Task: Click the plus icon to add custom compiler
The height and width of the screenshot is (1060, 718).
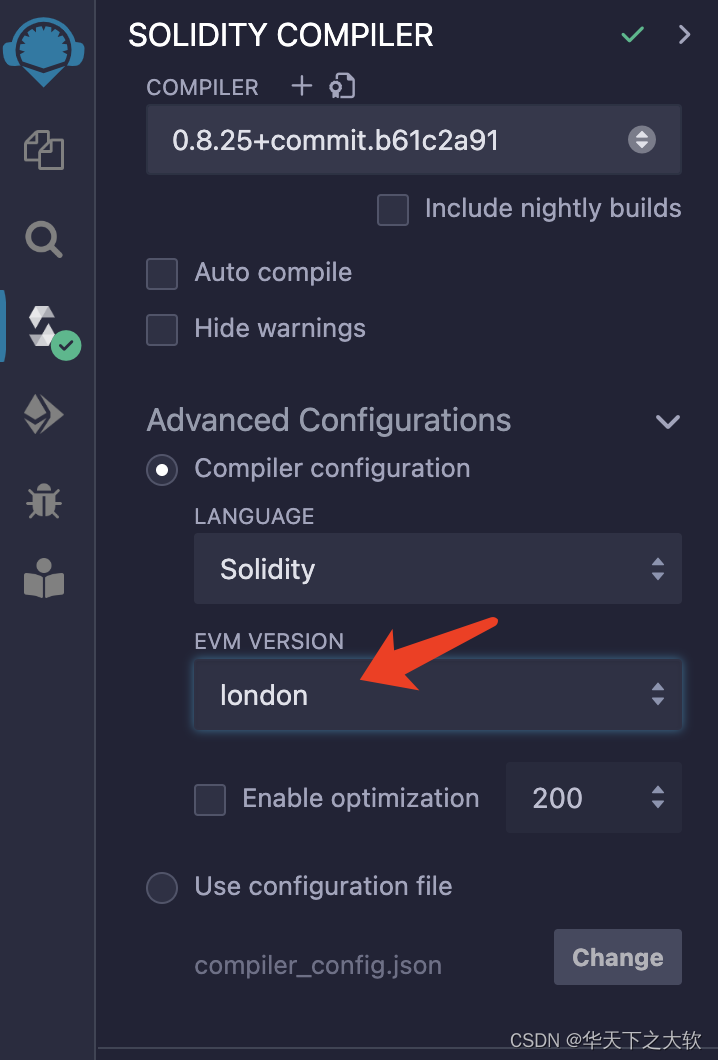Action: pos(302,86)
